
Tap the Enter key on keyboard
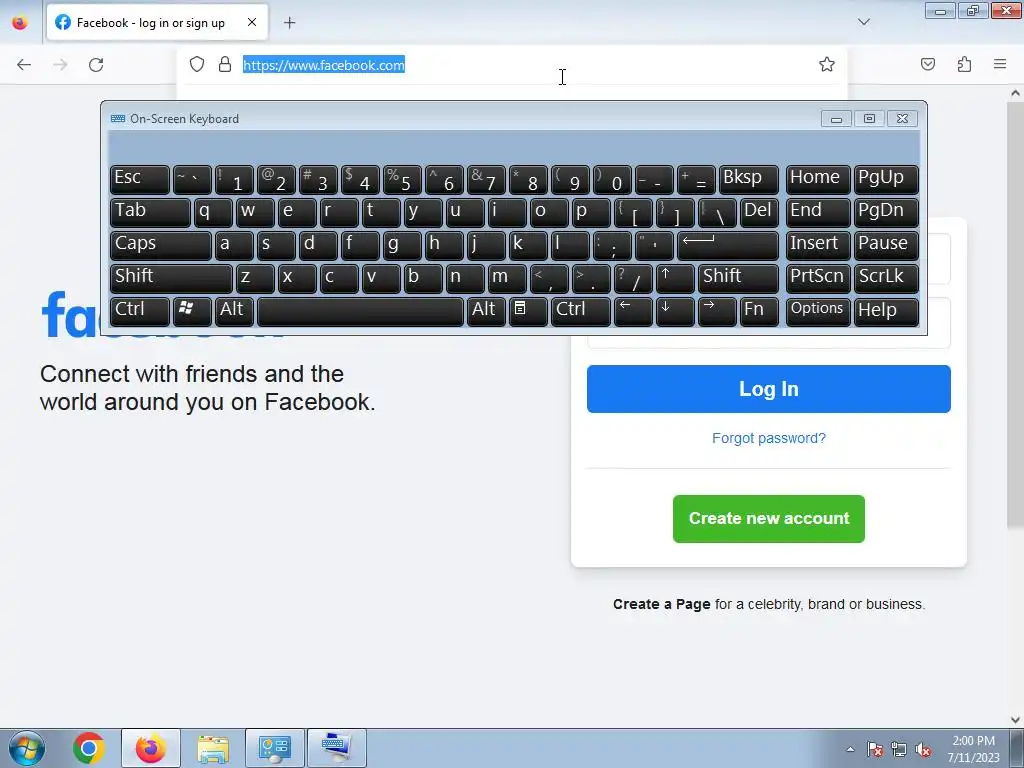pyautogui.click(x=728, y=245)
